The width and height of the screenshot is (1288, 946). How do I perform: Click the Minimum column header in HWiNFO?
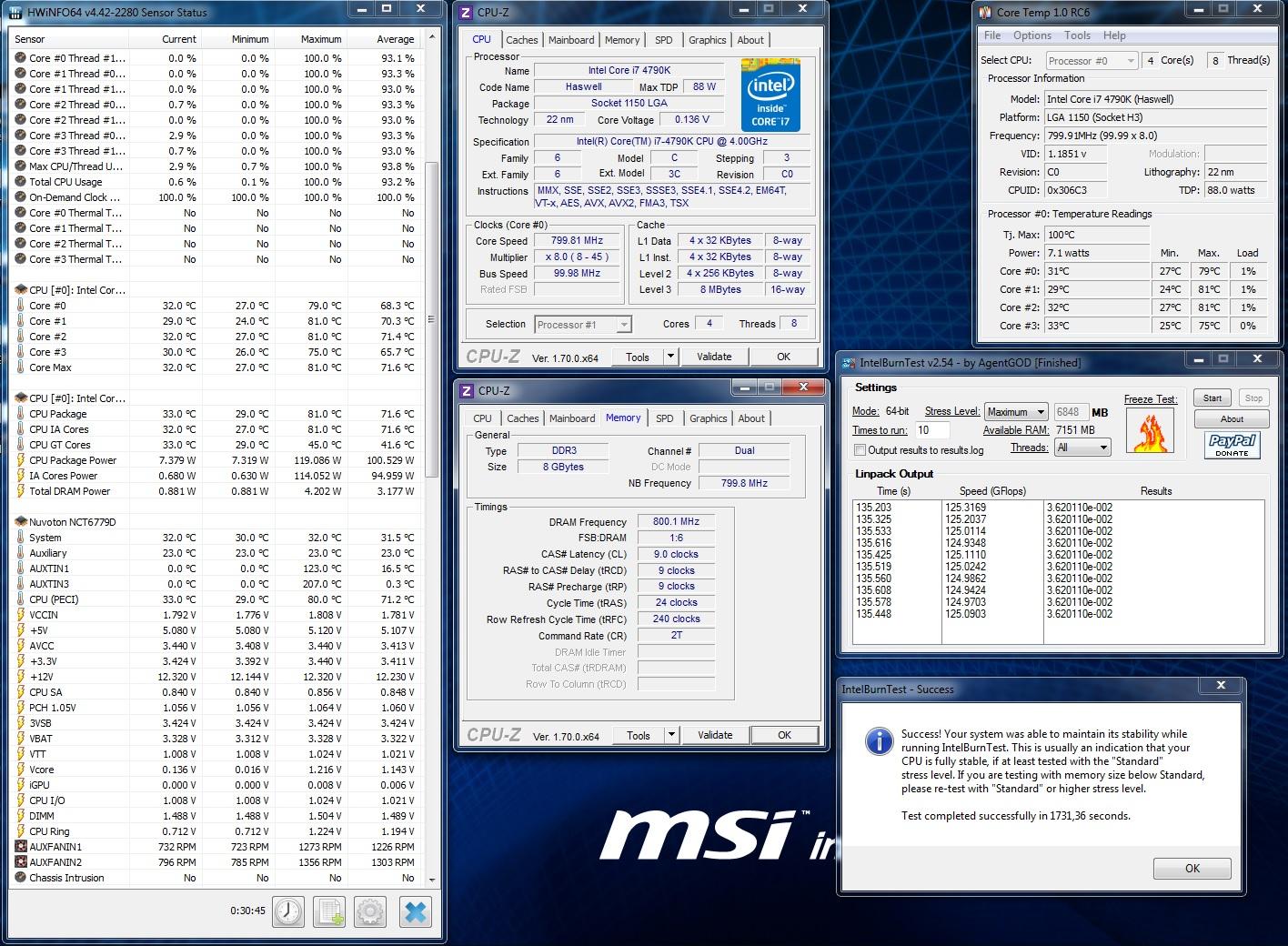238,39
